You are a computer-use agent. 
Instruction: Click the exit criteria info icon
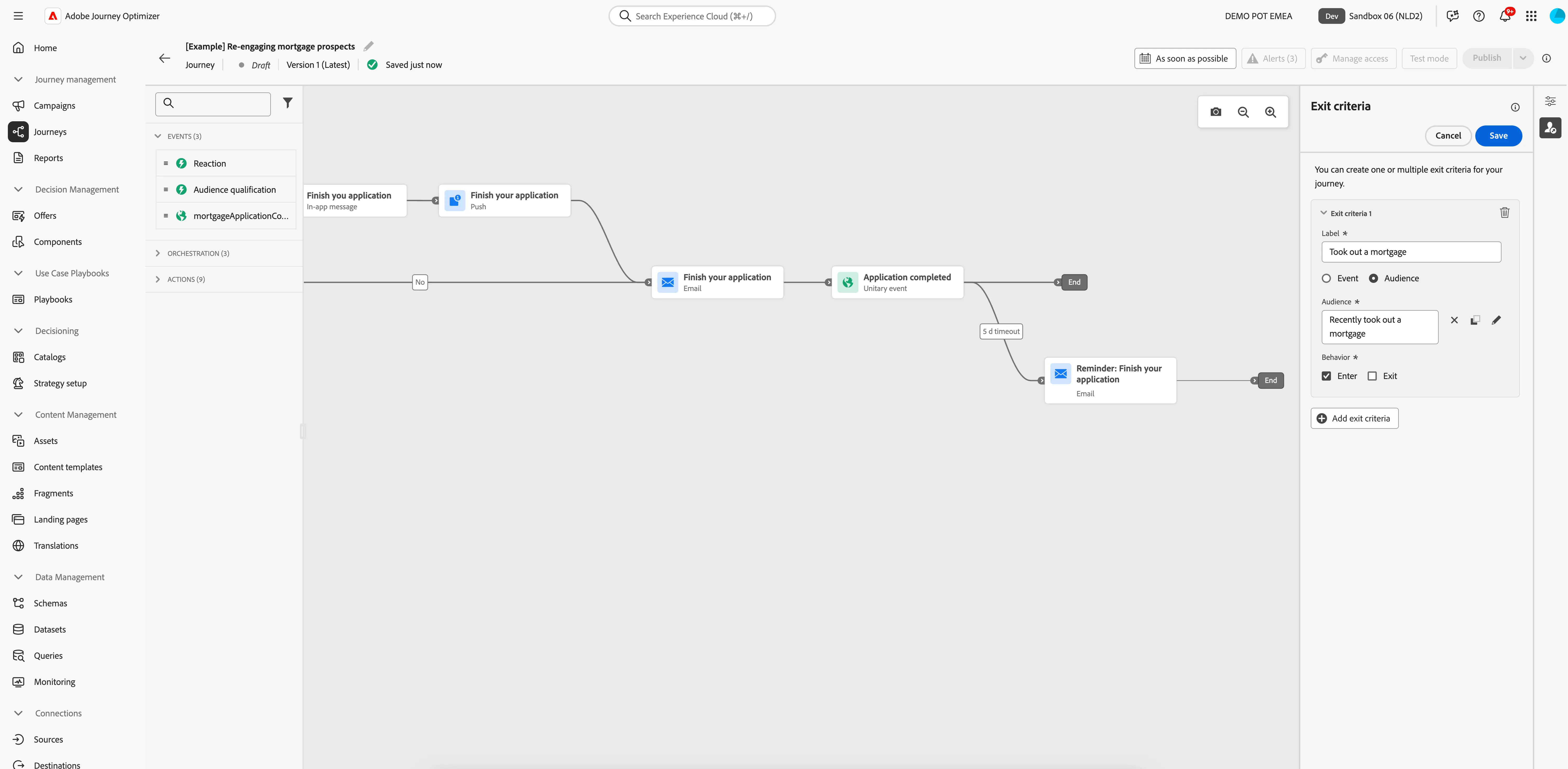1515,107
